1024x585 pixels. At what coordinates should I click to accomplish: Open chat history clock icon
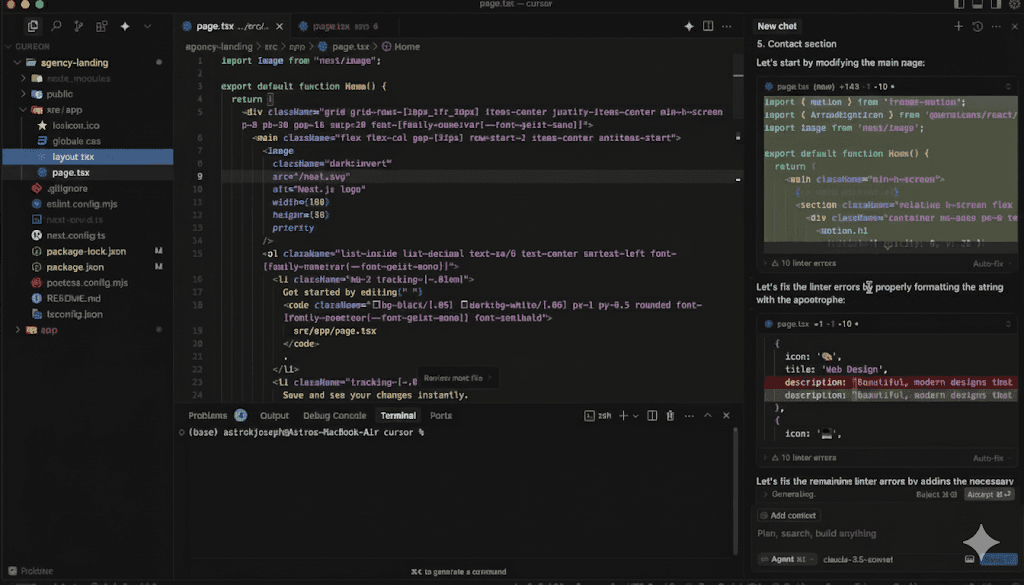click(977, 26)
